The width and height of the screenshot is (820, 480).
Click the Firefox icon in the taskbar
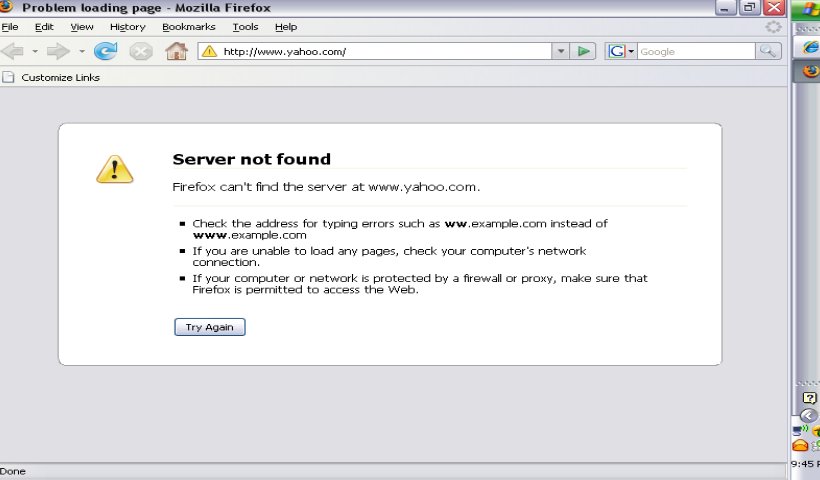(810, 71)
